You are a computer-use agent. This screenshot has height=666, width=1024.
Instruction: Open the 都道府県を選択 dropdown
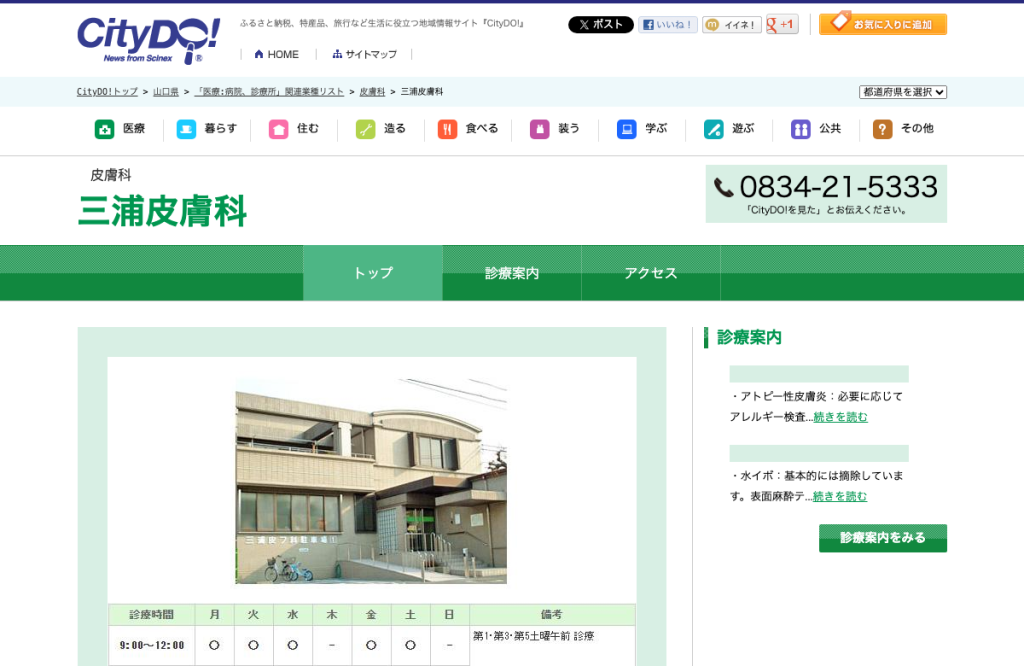point(903,92)
